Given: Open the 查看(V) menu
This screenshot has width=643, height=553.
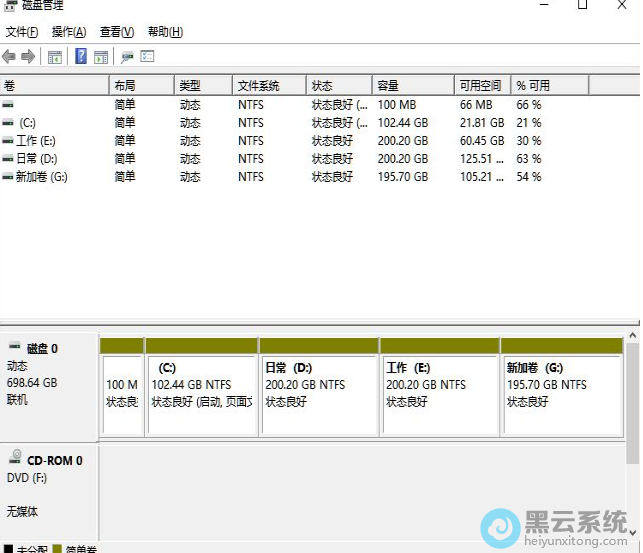Looking at the screenshot, I should [117, 32].
